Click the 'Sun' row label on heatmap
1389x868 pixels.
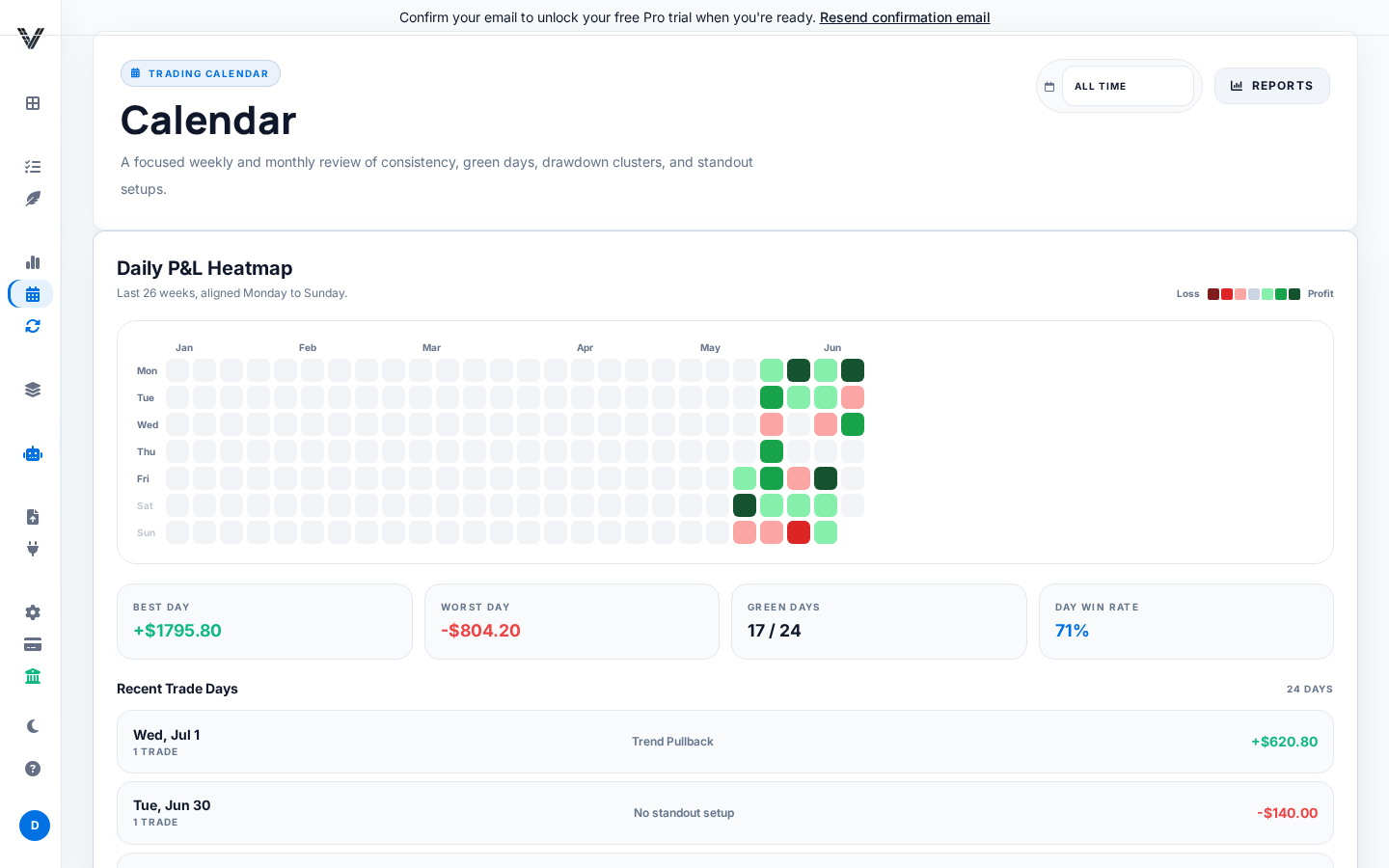(x=146, y=532)
